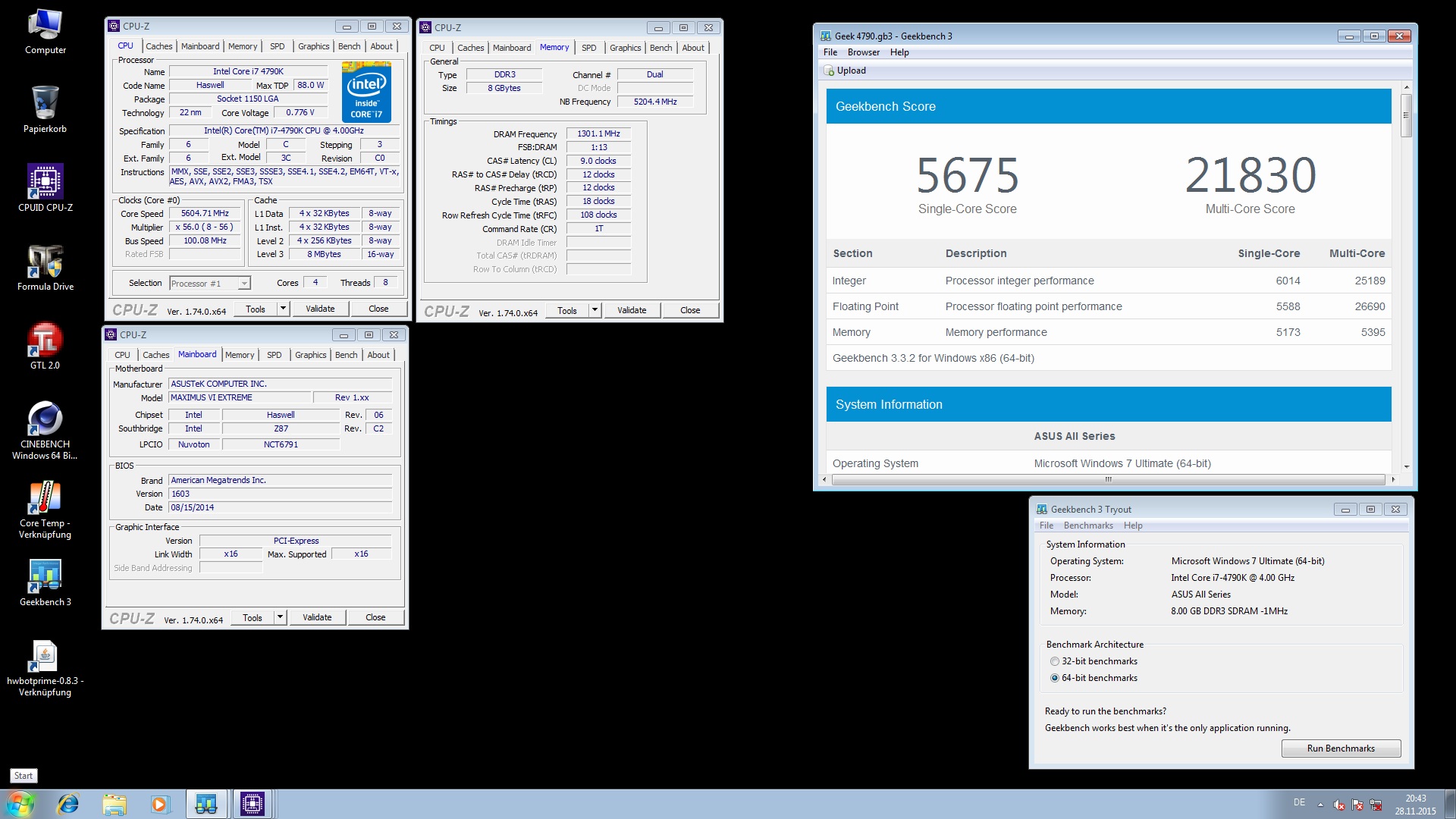Image resolution: width=1456 pixels, height=819 pixels.
Task: Expand Tools dropdown arrow in Mainboard tab window
Action: (280, 617)
